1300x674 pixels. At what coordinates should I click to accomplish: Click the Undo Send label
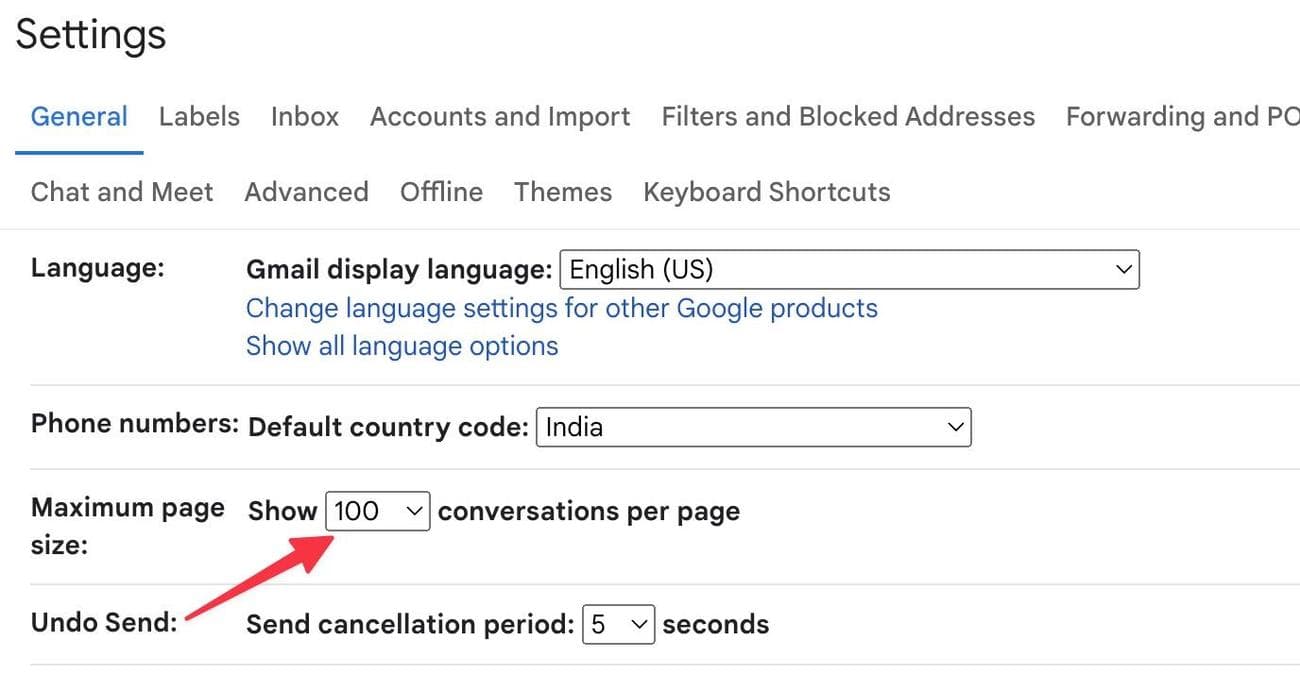(x=104, y=623)
